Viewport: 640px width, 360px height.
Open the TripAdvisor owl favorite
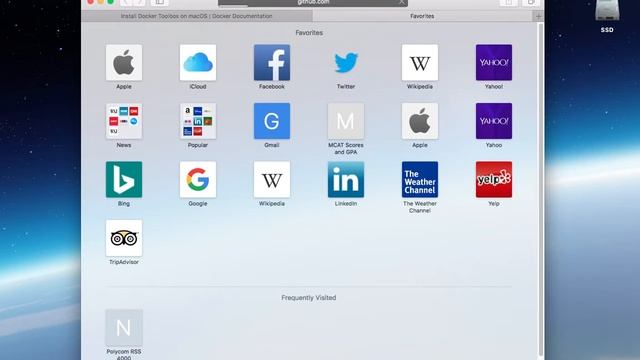coord(124,238)
